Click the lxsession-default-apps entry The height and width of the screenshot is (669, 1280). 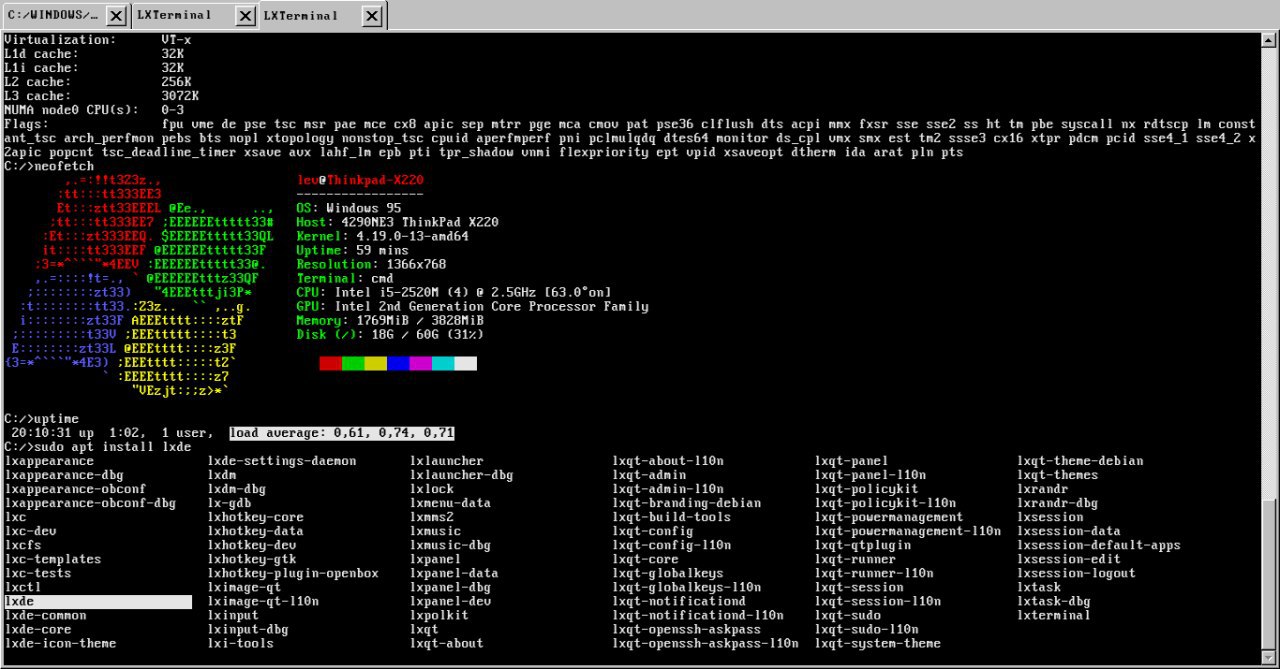(x=1099, y=545)
